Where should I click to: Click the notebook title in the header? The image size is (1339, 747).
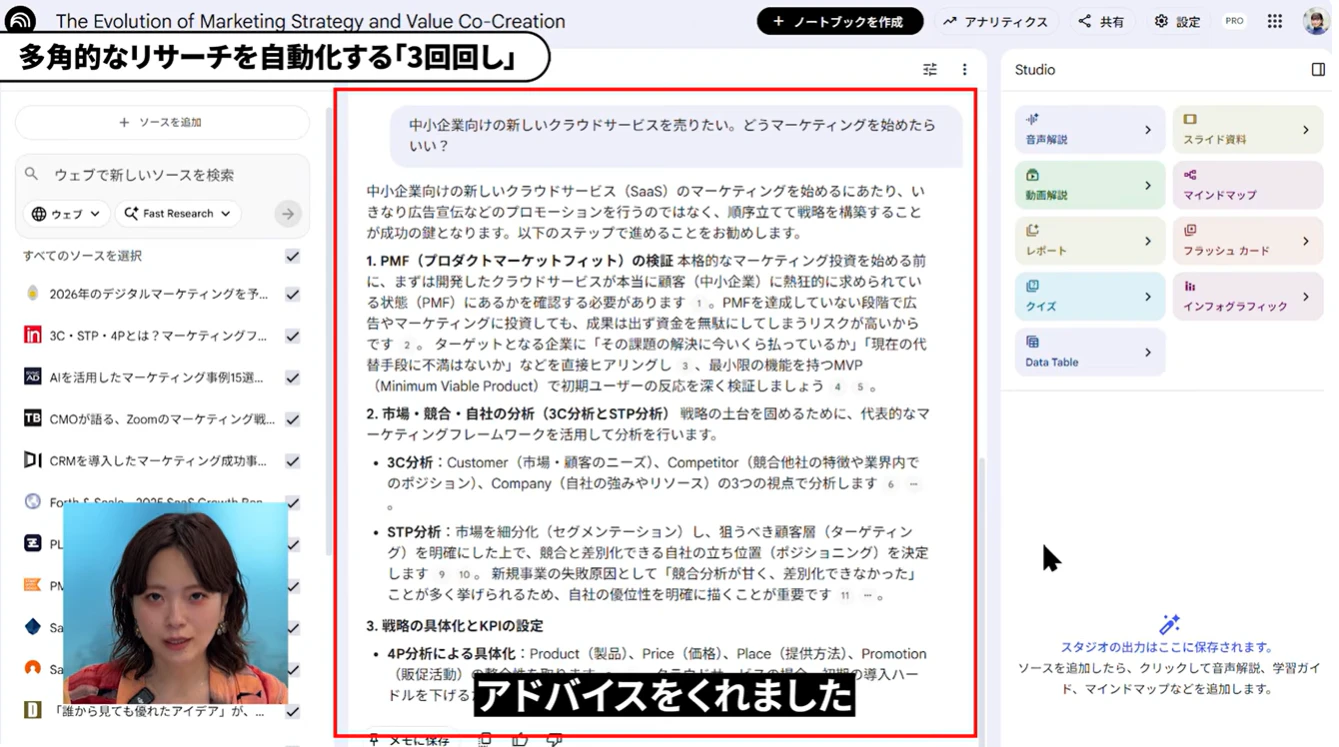tap(310, 21)
